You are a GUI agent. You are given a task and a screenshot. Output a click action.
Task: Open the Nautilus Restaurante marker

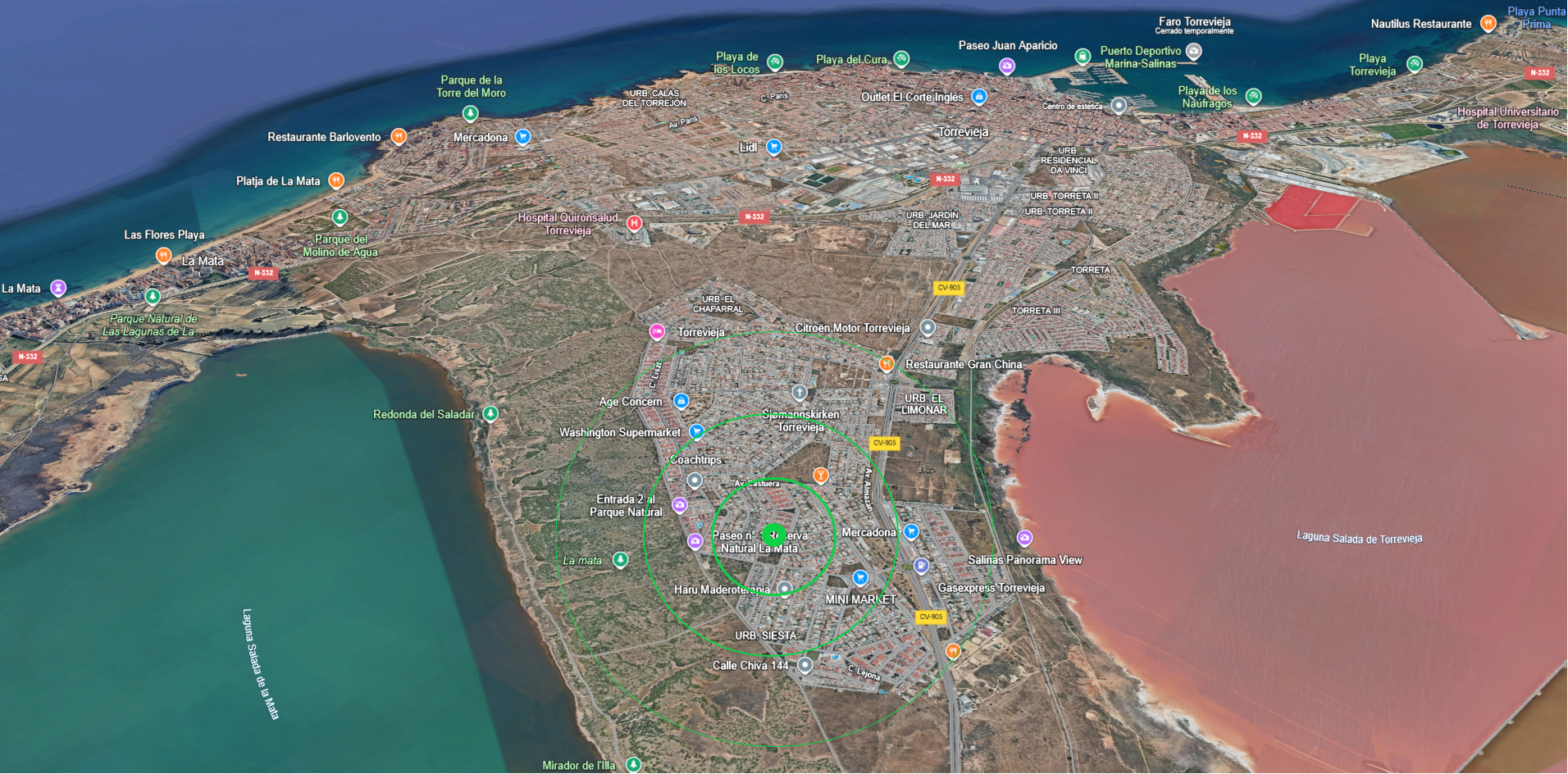point(1488,23)
